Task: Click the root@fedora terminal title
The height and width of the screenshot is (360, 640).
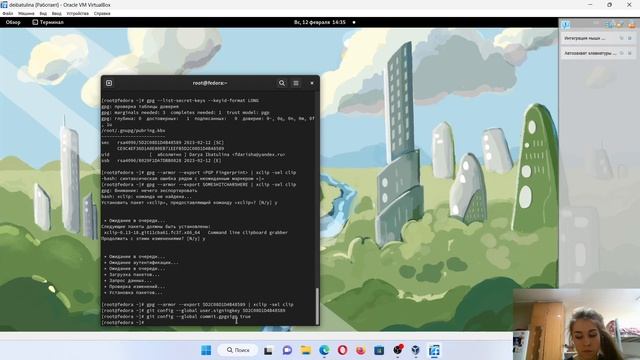Action: click(210, 83)
